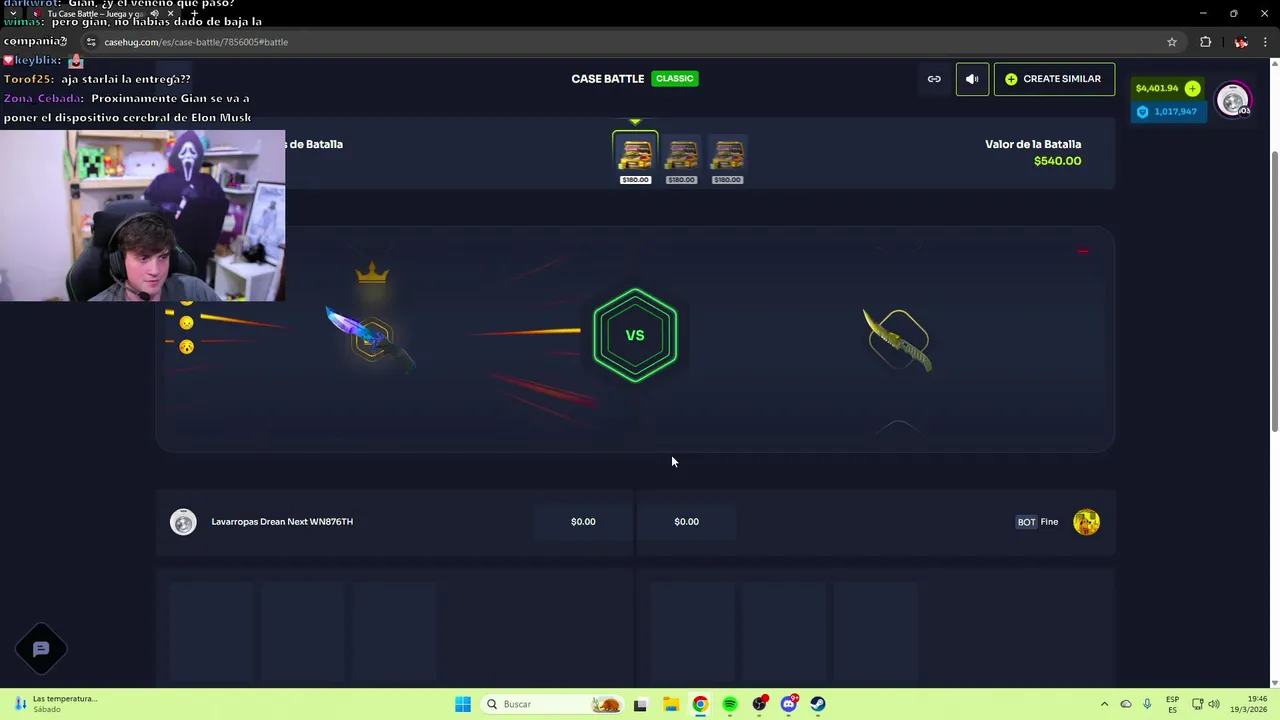
Task: Open the network settings tray icon
Action: click(x=1197, y=704)
